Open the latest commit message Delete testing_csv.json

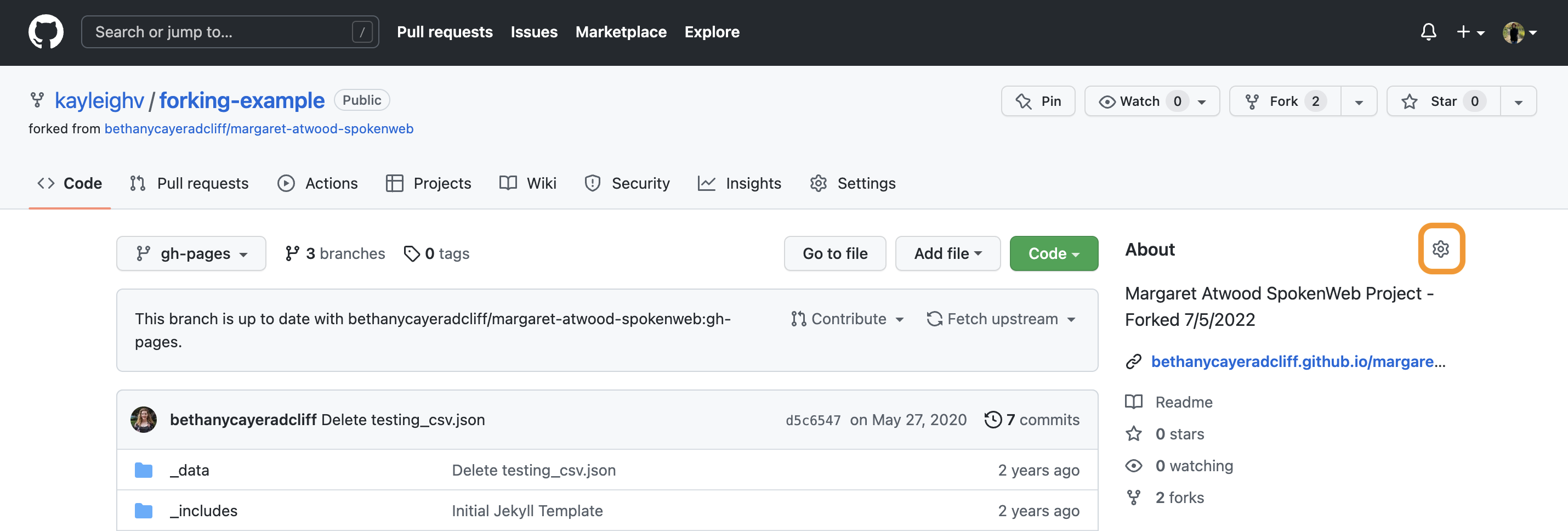403,420
